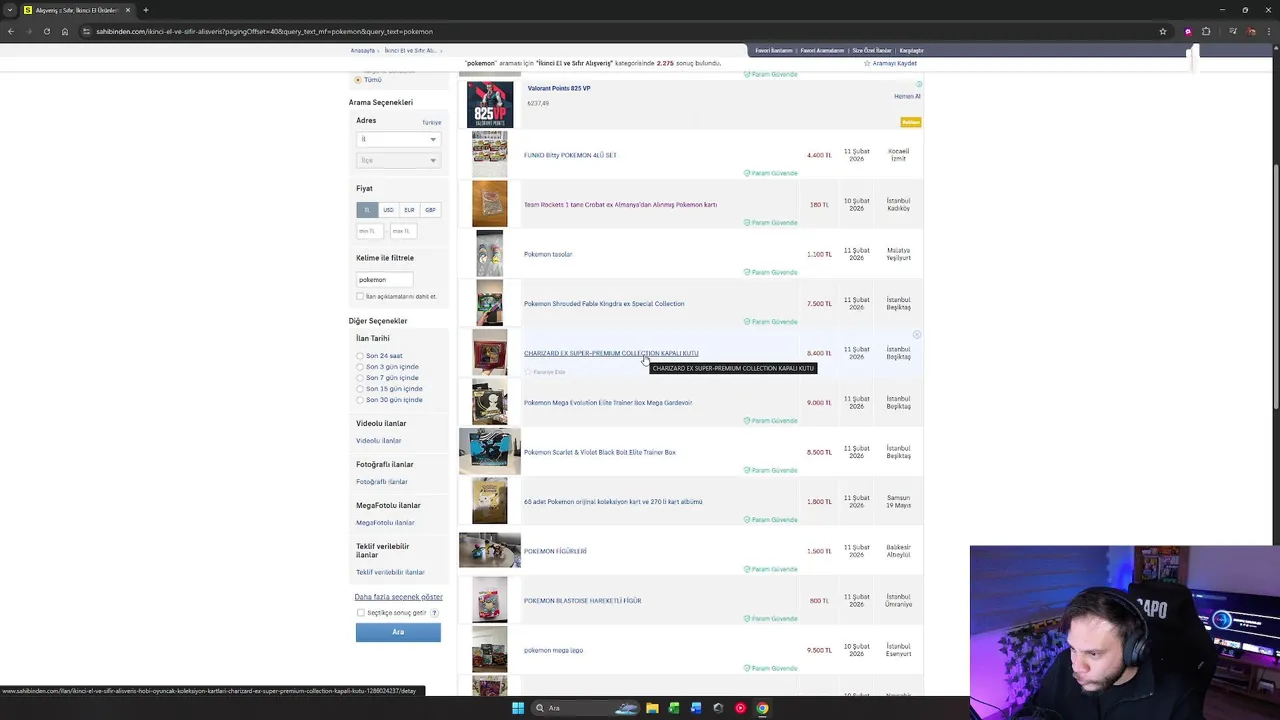Open FUNKO Bitty Pokemon set thumbnail
The width and height of the screenshot is (1280, 720).
pyautogui.click(x=490, y=154)
